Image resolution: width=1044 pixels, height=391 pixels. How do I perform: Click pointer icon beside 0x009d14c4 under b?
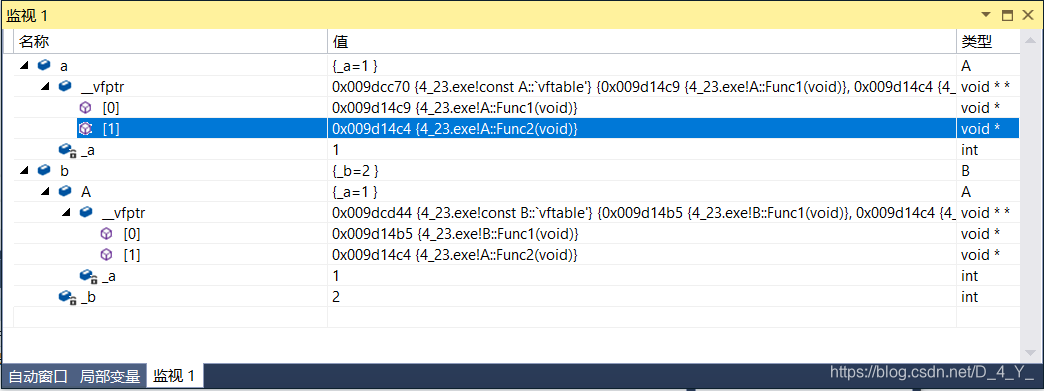107,255
